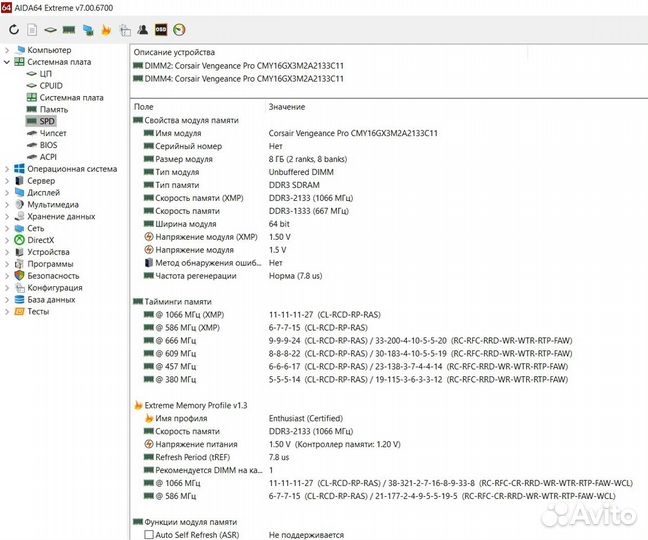Expand the Операционная система node
The image size is (648, 540).
7,169
